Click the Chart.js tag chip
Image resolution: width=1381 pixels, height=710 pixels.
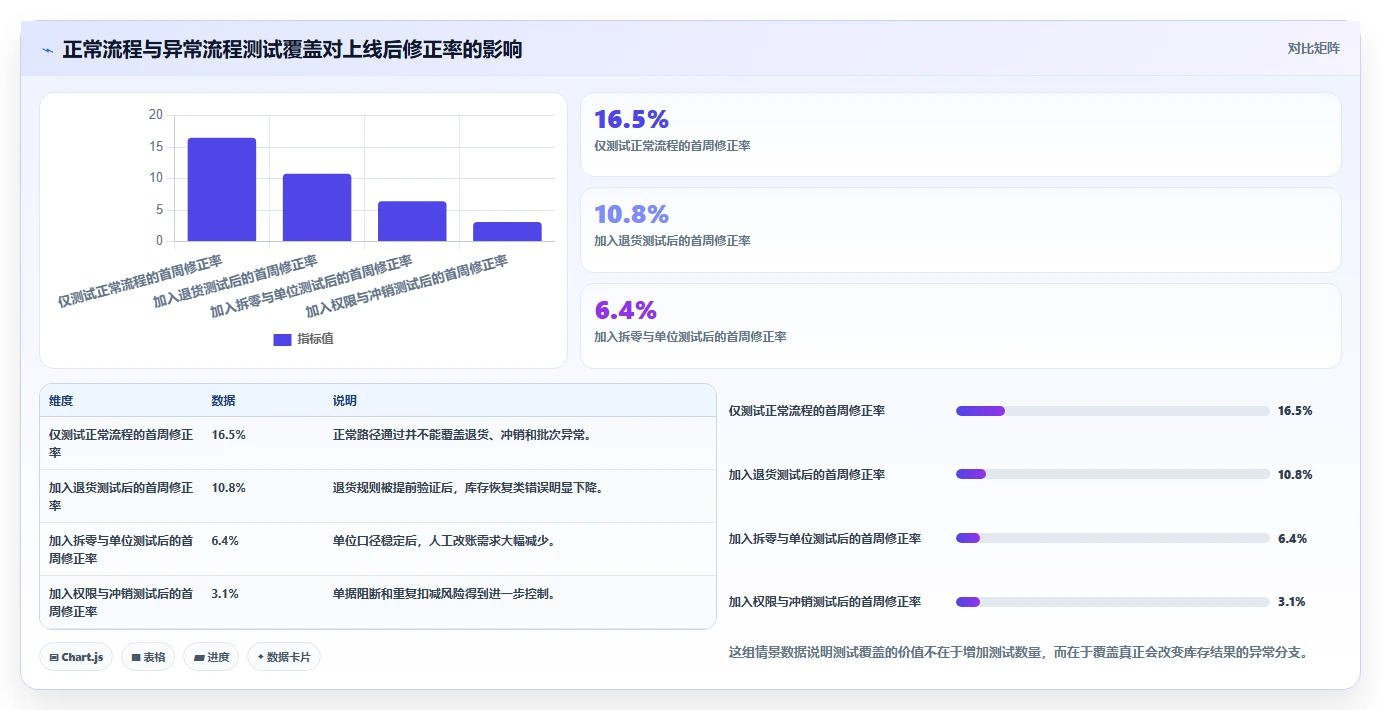tap(77, 657)
